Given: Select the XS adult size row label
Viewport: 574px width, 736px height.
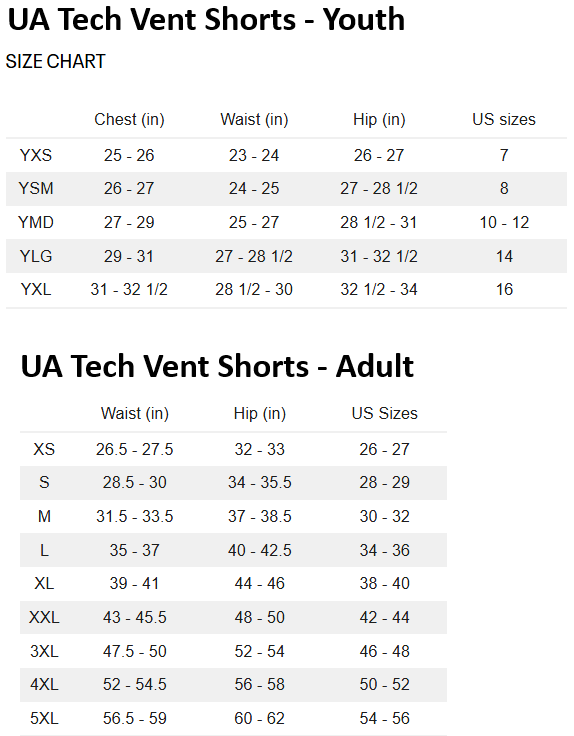Looking at the screenshot, I should (44, 450).
